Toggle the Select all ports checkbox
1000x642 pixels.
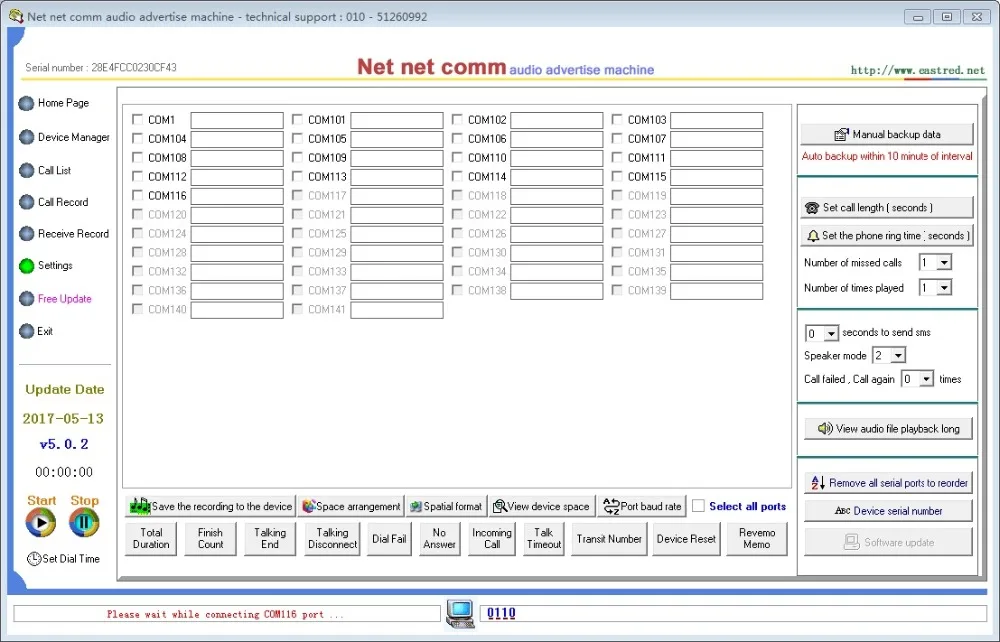coord(698,506)
